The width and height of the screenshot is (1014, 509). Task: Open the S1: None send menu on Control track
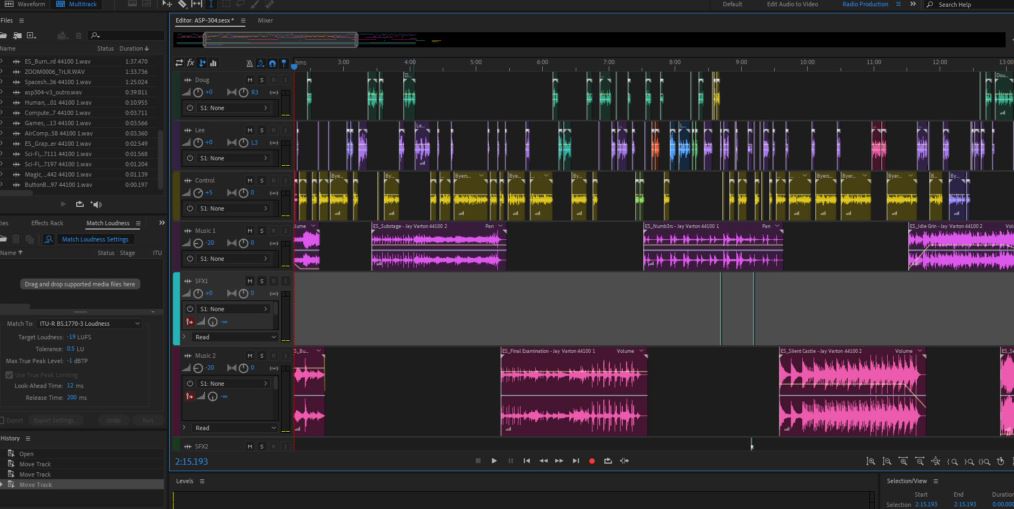click(234, 209)
